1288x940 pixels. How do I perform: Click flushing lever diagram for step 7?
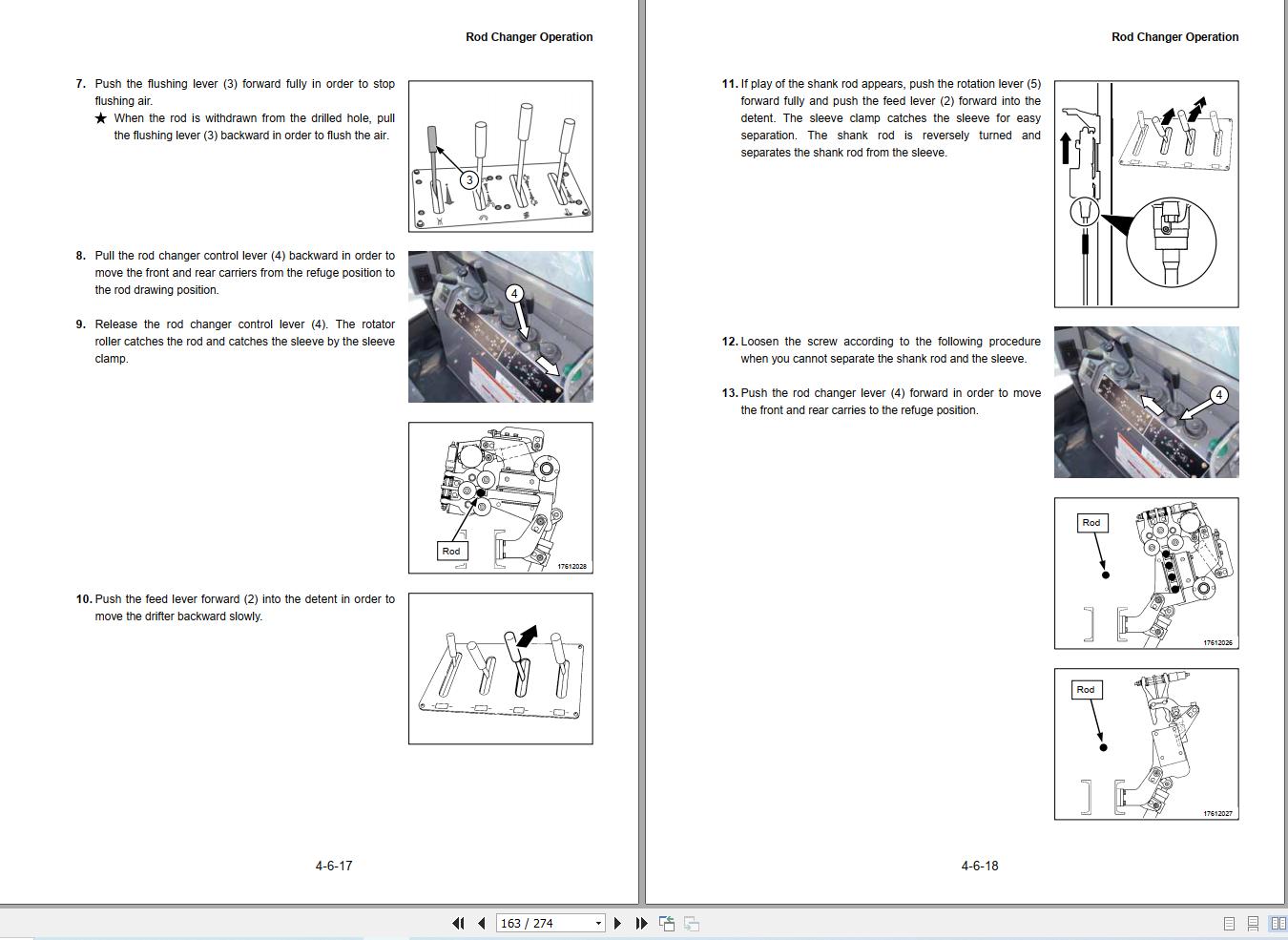click(x=501, y=156)
